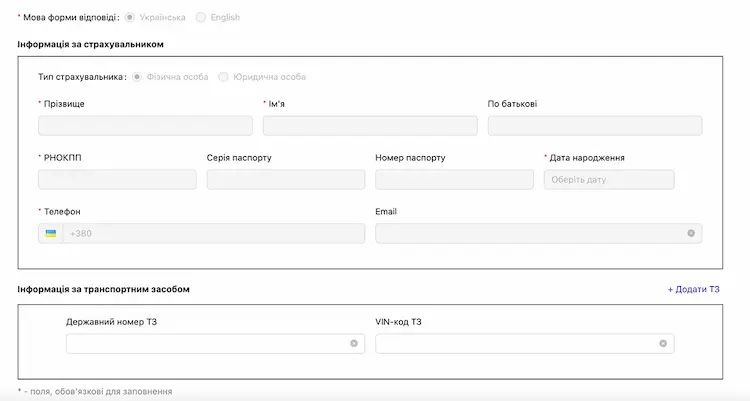This screenshot has width=750, height=401.
Task: Click clear icon in VIN-код ТЗ field
Action: point(663,343)
